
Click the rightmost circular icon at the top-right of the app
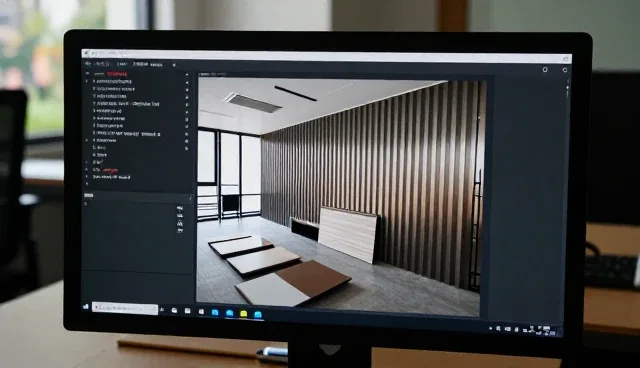(565, 70)
